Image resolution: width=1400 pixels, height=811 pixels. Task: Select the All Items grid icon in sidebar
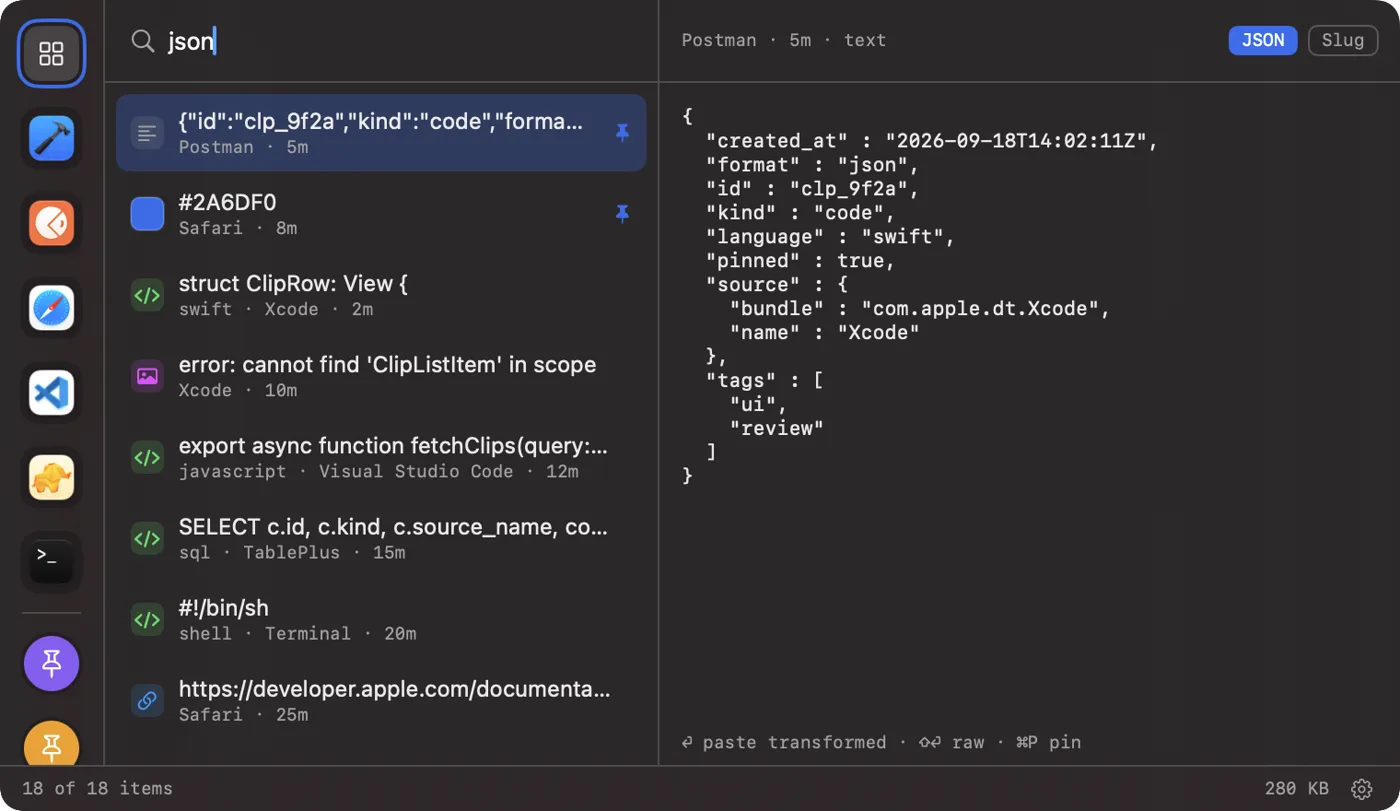[52, 54]
